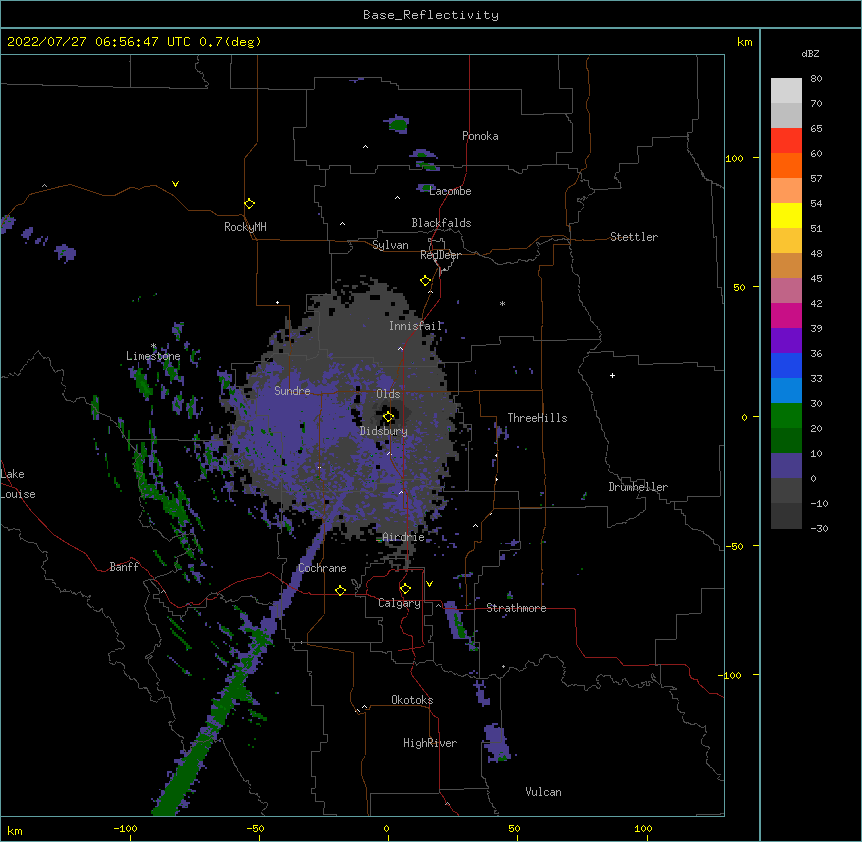Click the Sylvan town label
Viewport: 862px width, 842px height.
click(390, 245)
